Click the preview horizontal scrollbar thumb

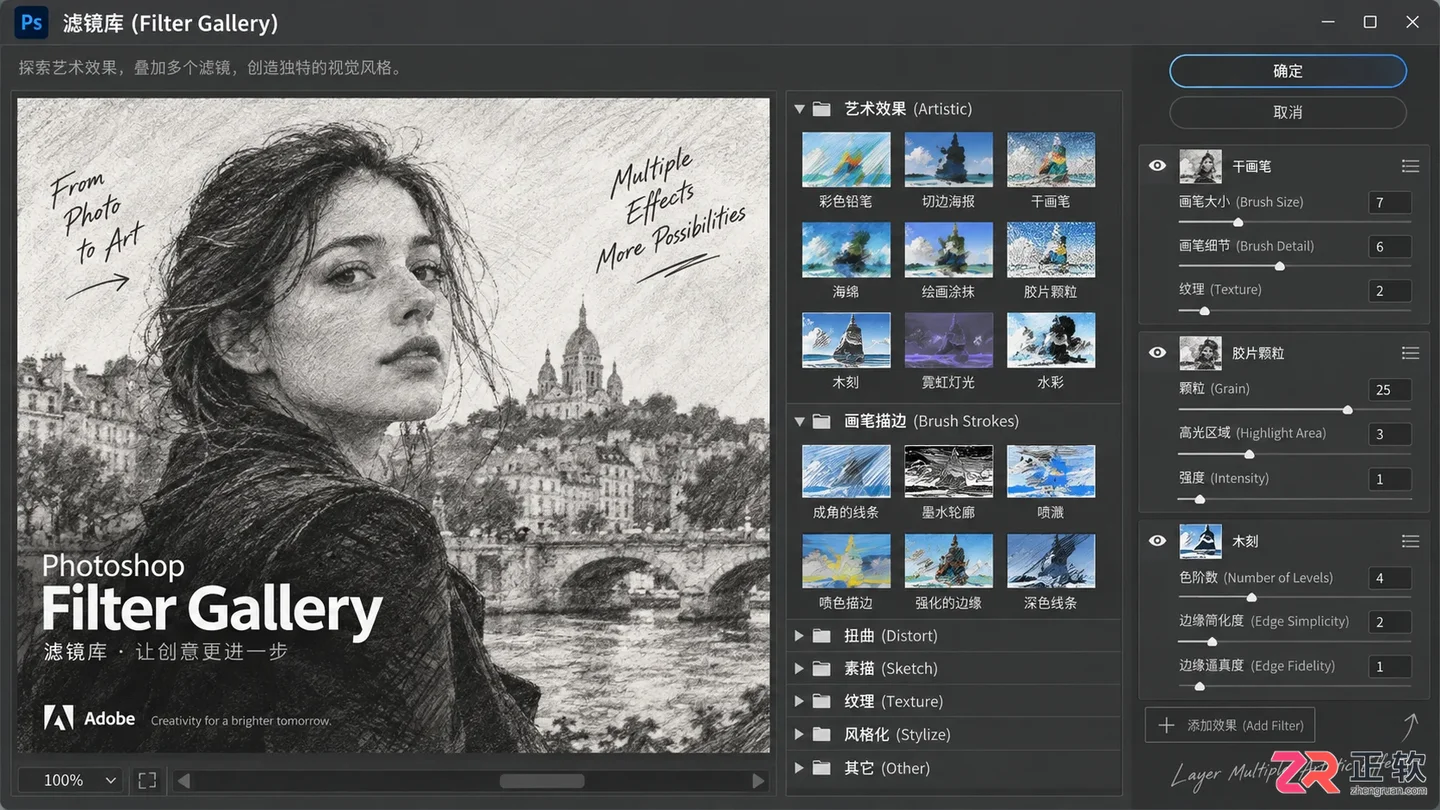tap(542, 780)
